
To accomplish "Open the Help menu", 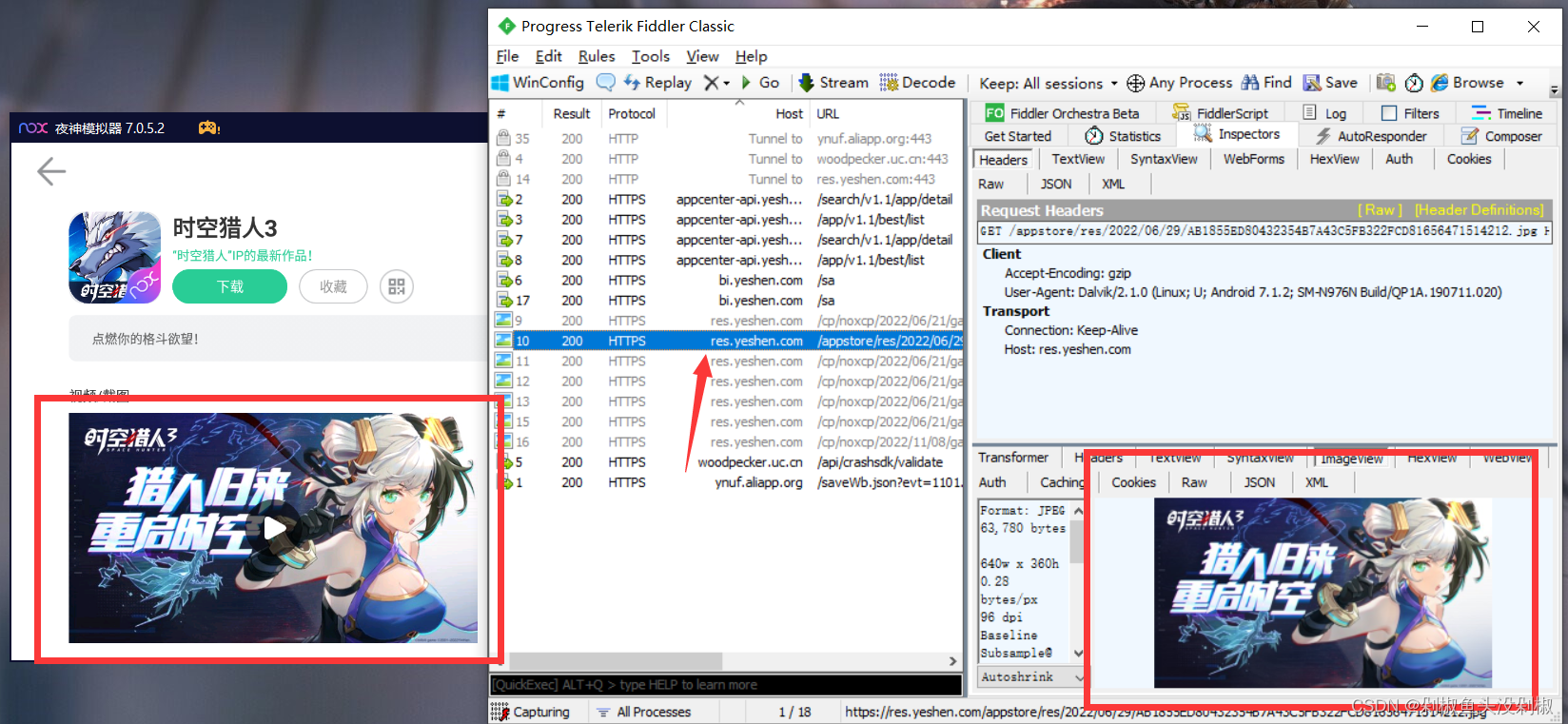I will (x=752, y=56).
